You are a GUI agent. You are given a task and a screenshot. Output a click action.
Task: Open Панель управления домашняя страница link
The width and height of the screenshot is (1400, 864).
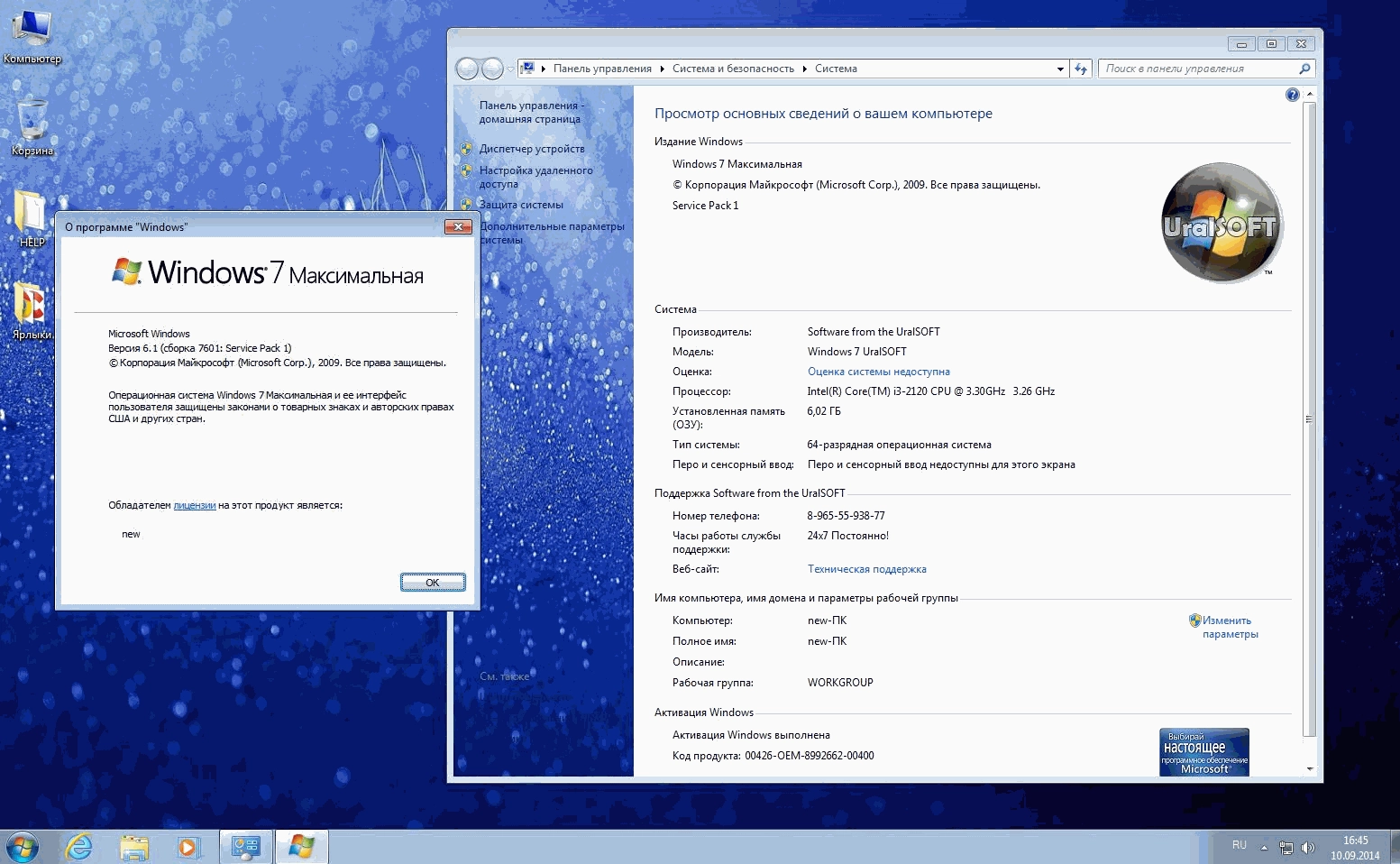click(x=531, y=112)
